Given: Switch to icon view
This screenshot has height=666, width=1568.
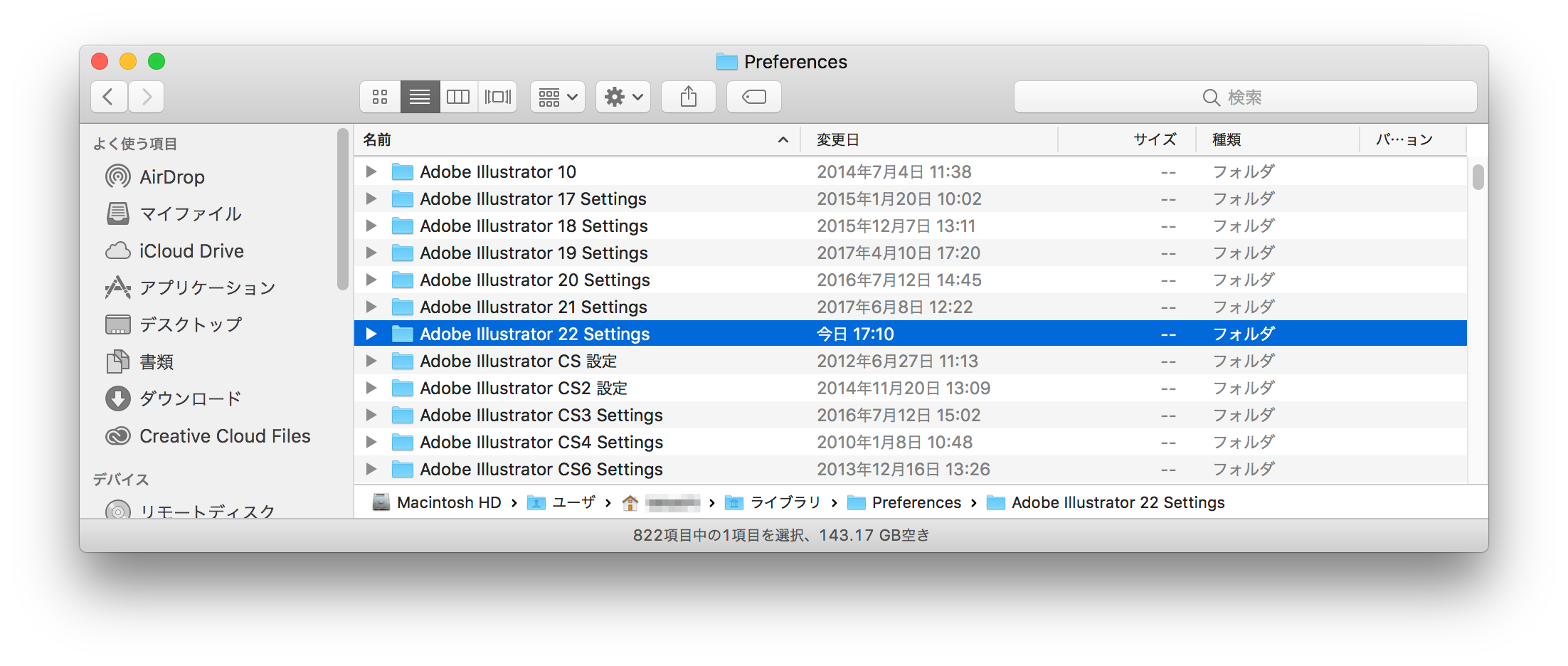Looking at the screenshot, I should (380, 97).
